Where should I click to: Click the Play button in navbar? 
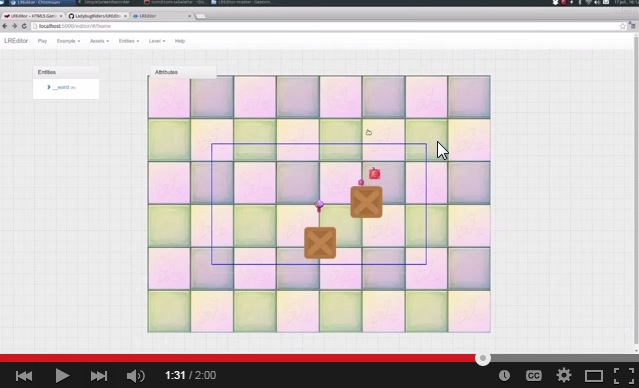coord(42,41)
